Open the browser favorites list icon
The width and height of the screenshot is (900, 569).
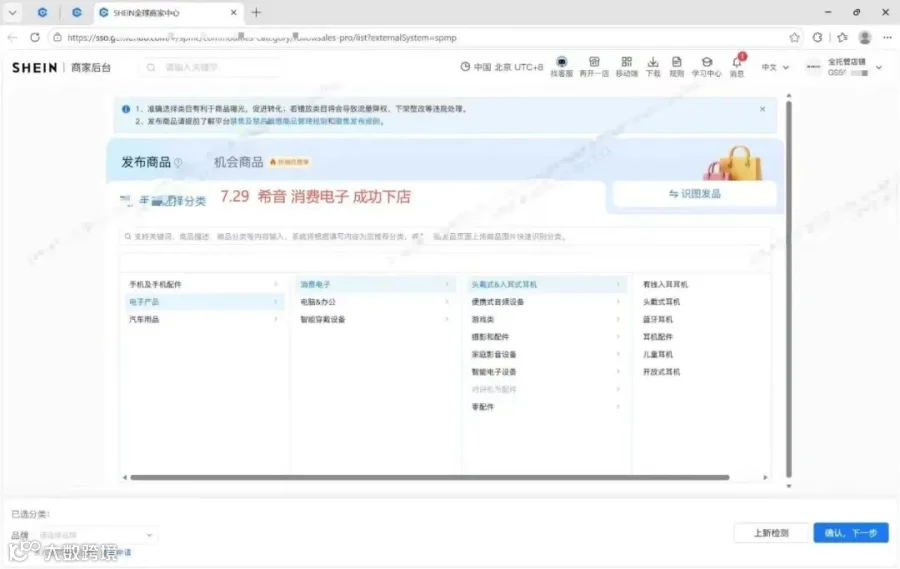coord(842,37)
